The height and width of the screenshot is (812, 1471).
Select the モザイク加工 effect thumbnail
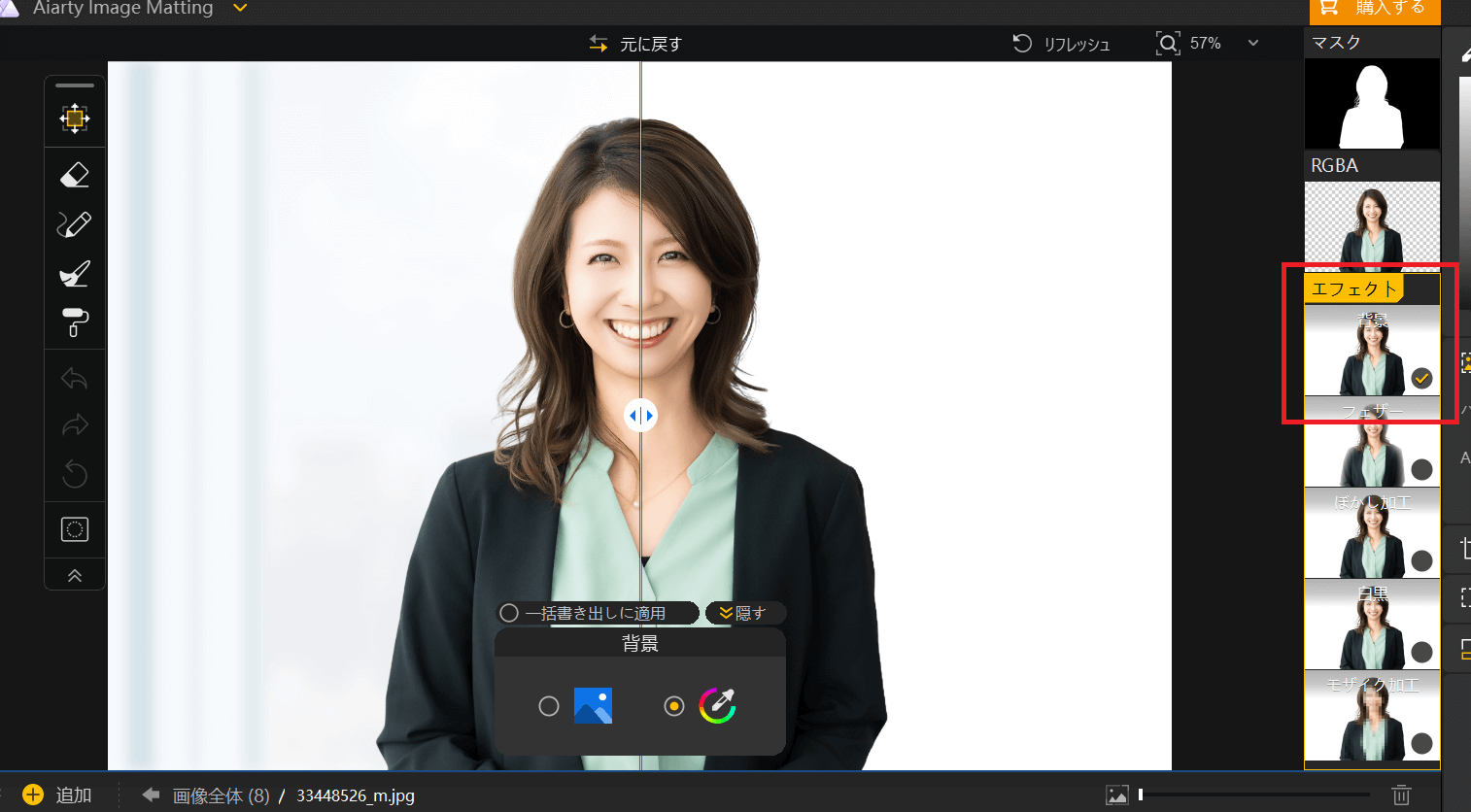(x=1372, y=719)
